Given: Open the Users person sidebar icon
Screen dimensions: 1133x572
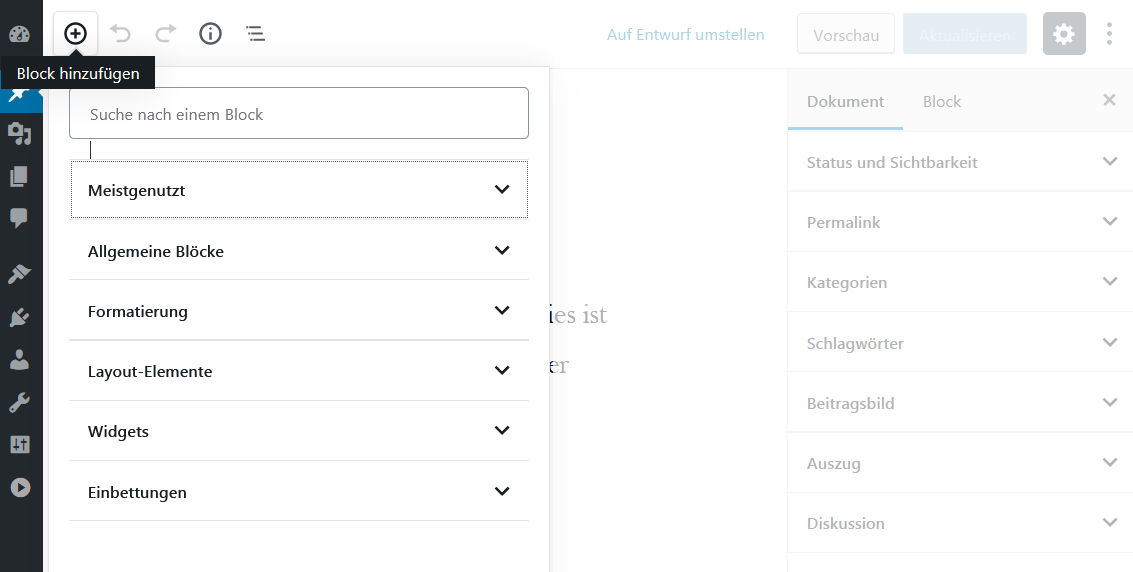Looking at the screenshot, I should pos(20,359).
